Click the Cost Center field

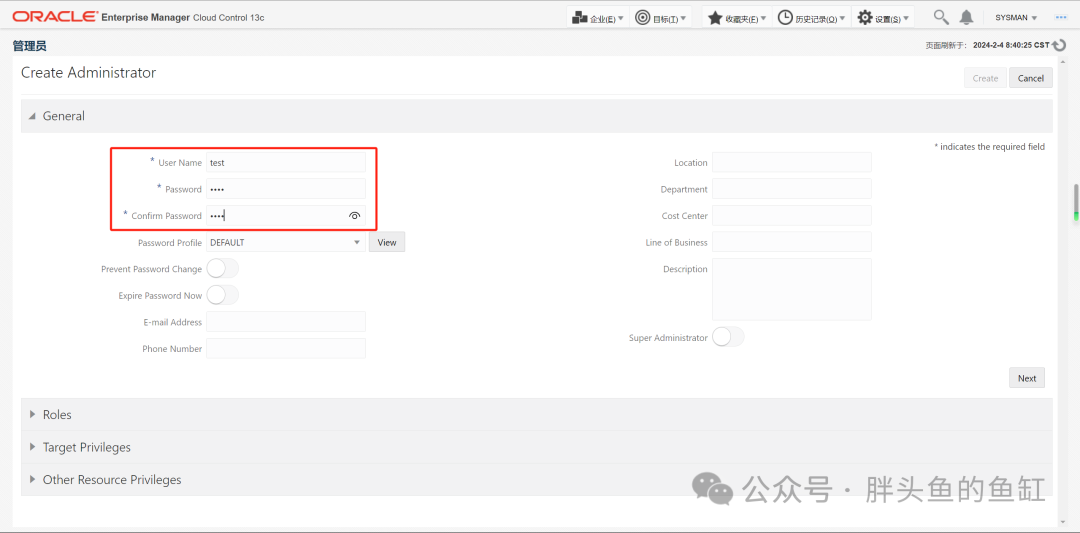791,216
